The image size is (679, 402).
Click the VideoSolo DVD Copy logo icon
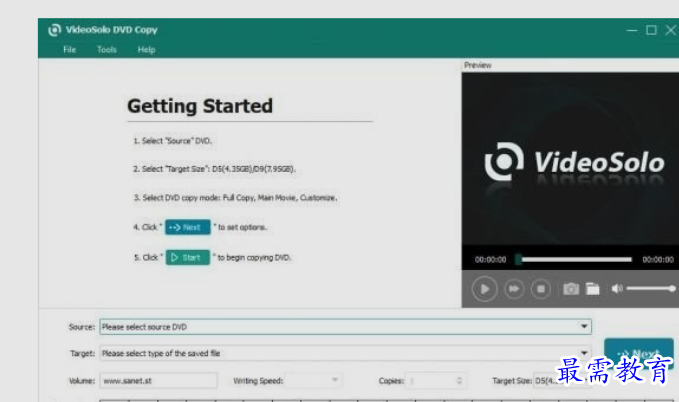tap(55, 30)
